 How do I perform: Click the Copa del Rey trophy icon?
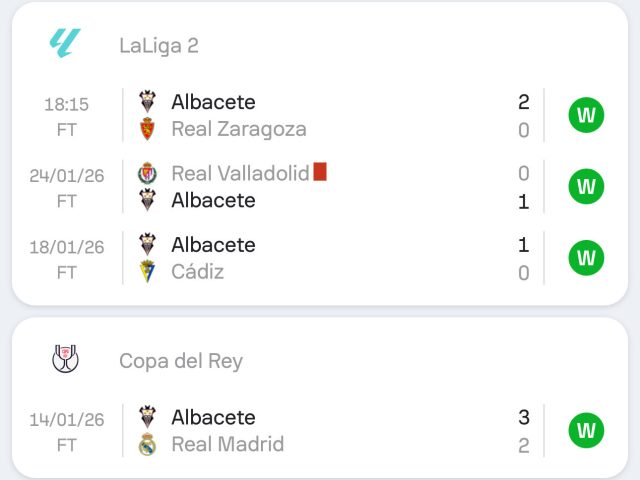(65, 359)
